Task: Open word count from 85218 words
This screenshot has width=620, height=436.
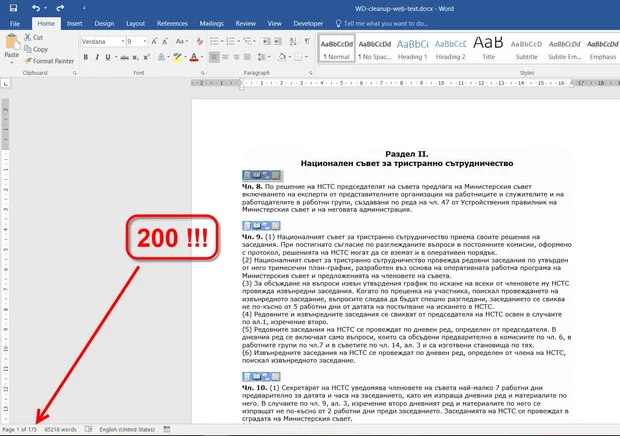Action: click(60, 430)
